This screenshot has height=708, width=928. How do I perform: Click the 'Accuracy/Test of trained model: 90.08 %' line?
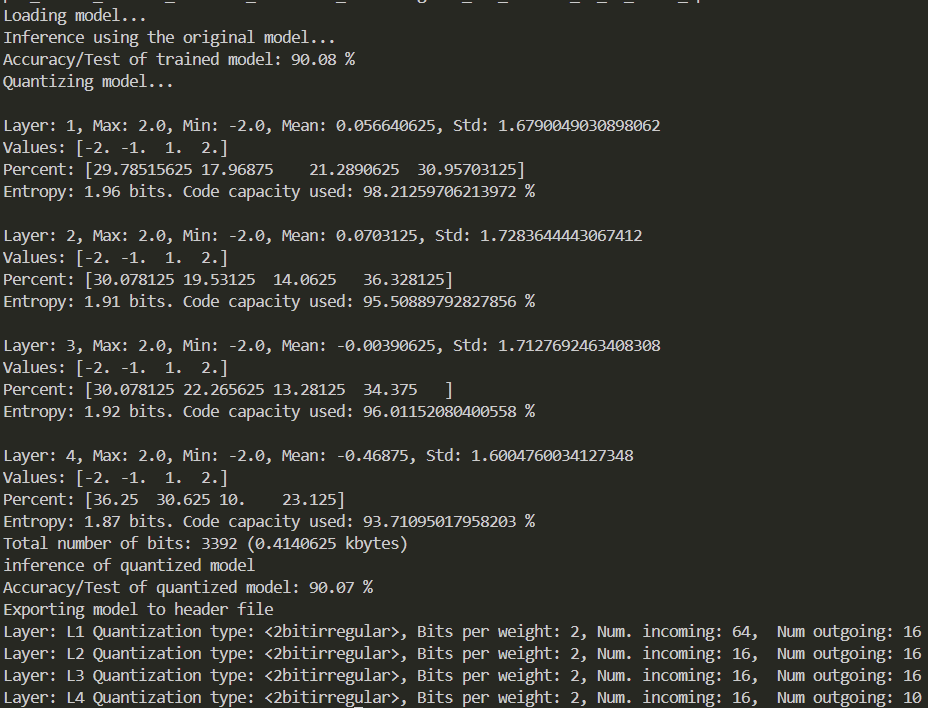point(179,60)
